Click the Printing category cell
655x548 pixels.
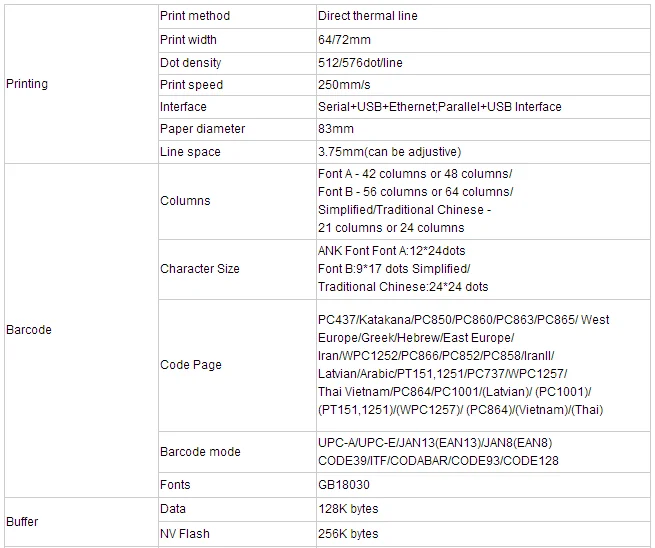coord(27,84)
